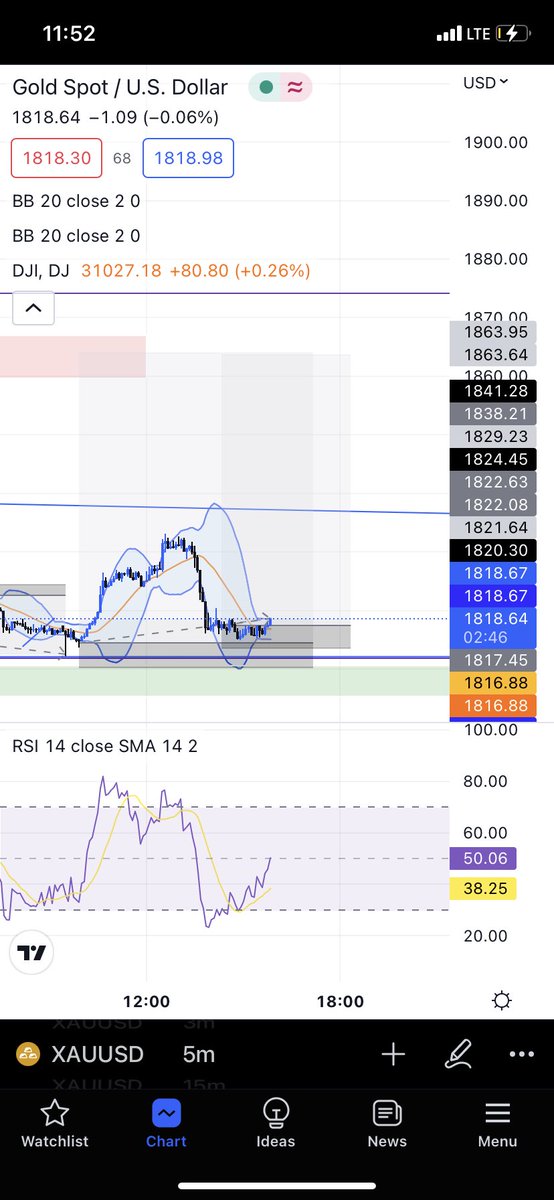
Task: Select the Gold Spot / U.S. Dollar title
Action: point(120,87)
